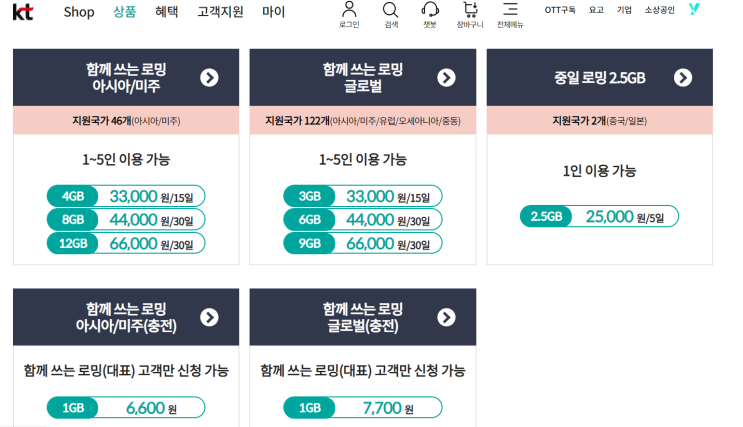
Task: Open the 챗봇 chatbot icon
Action: coord(430,14)
